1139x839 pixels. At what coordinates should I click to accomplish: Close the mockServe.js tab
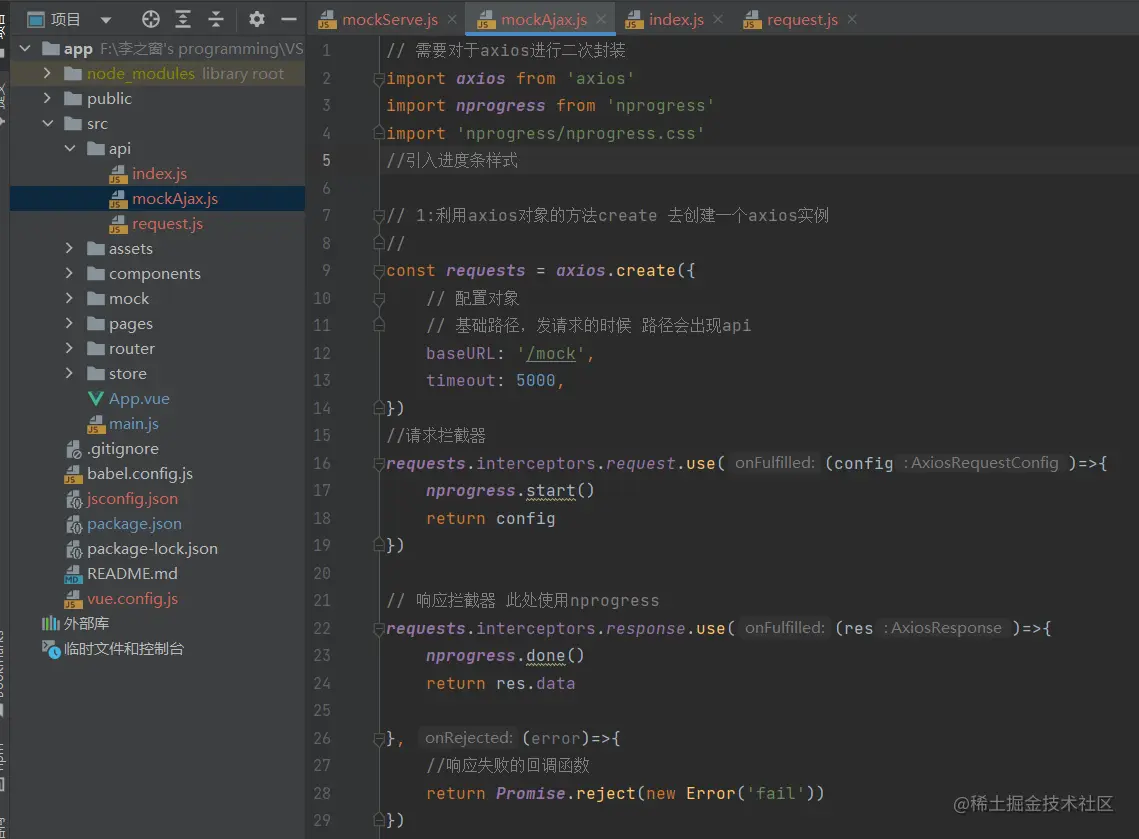point(453,19)
